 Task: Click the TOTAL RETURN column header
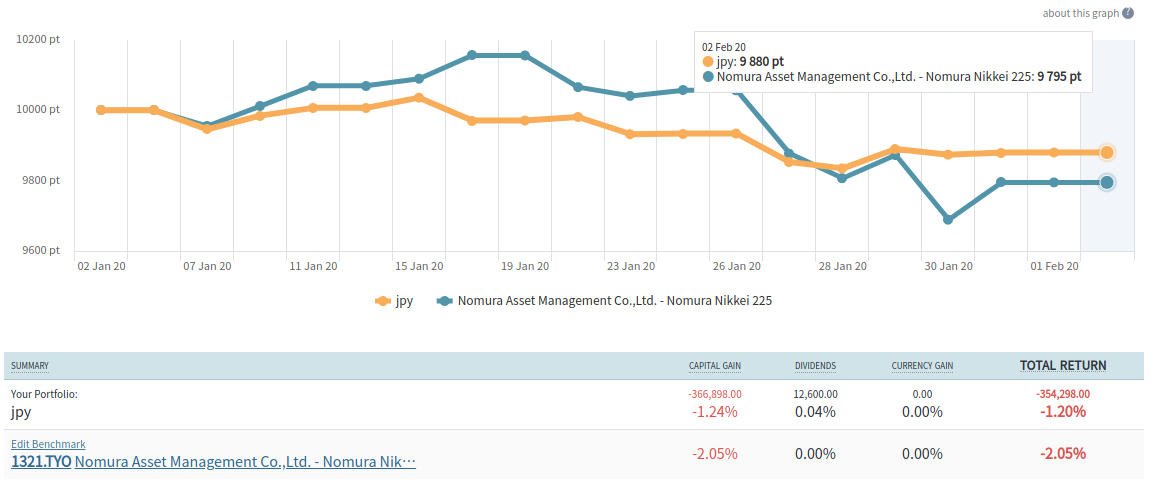pyautogui.click(x=1063, y=365)
